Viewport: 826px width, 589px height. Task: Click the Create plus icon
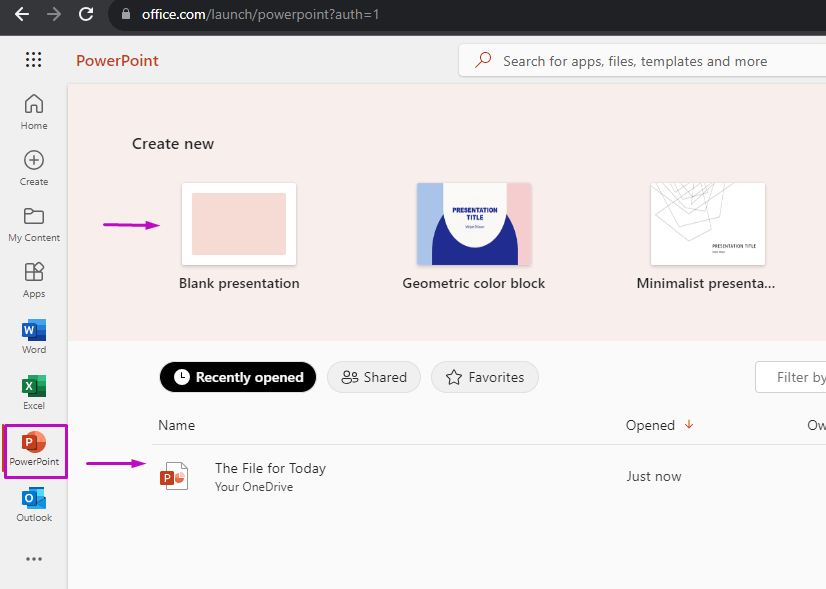pyautogui.click(x=33, y=162)
